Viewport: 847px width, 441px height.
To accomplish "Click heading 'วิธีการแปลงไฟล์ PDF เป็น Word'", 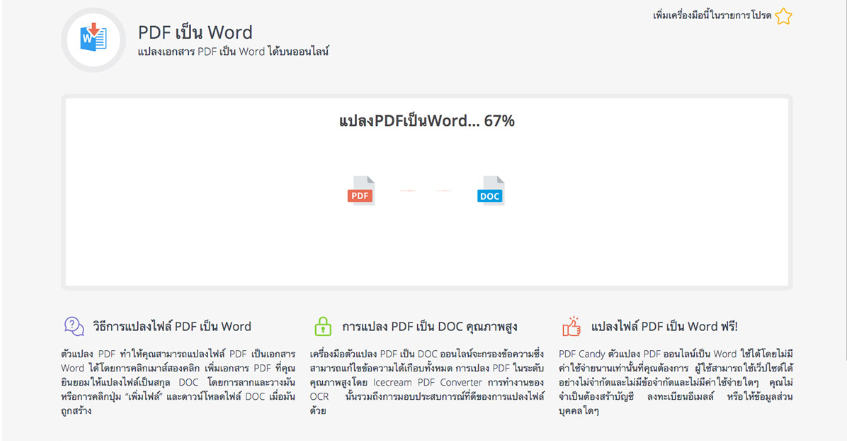I will click(x=172, y=326).
